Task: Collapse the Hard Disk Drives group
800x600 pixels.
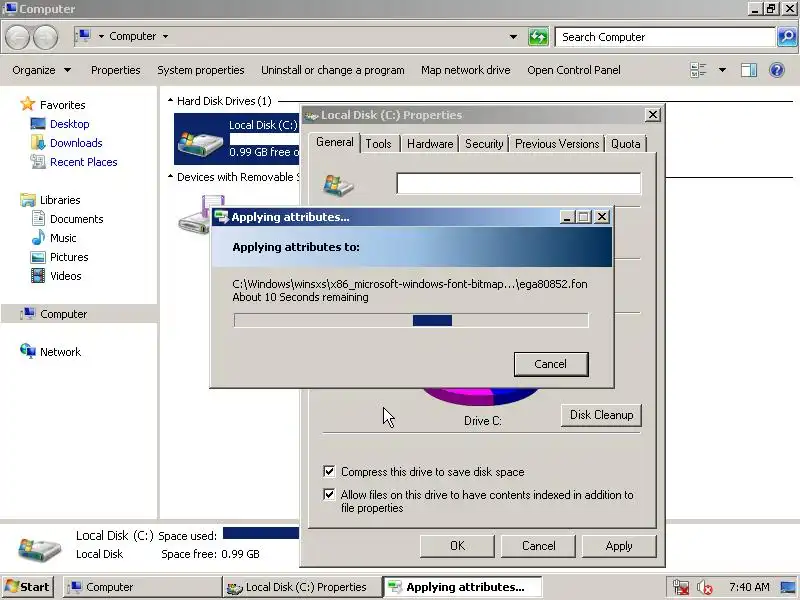Action: coord(170,101)
